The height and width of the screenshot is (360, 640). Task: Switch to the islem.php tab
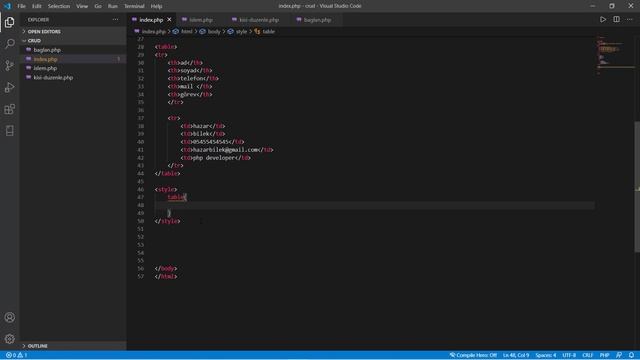click(x=201, y=20)
